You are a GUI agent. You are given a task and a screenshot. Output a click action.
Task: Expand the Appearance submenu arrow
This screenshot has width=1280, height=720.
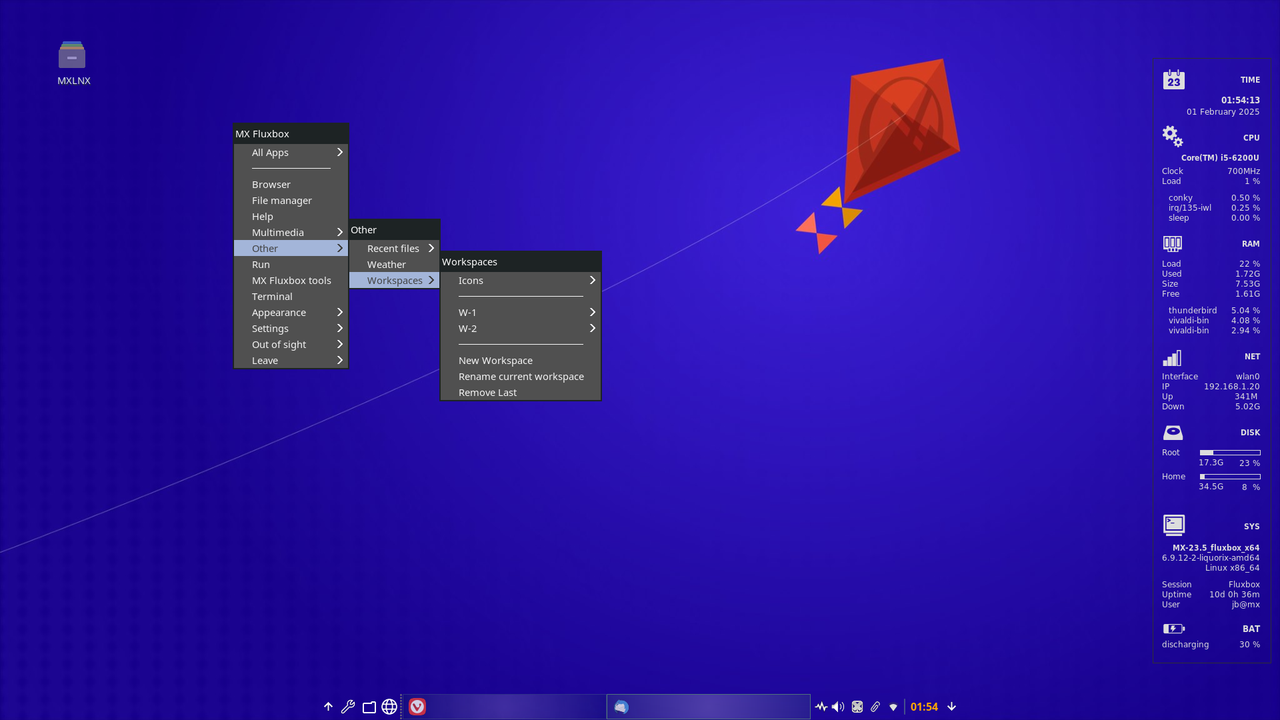coord(340,312)
